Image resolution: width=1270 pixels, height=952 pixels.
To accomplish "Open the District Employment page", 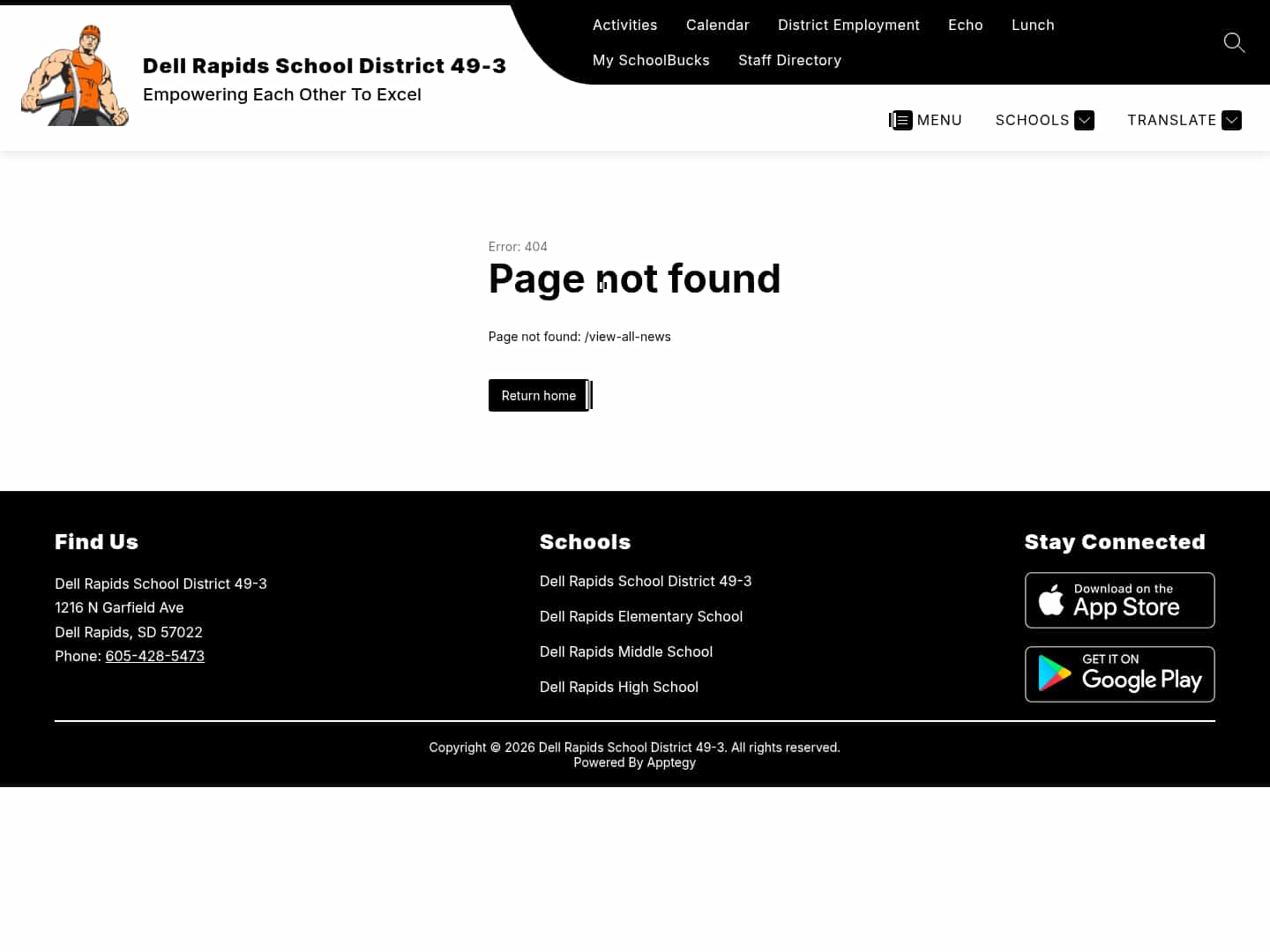I will point(848,25).
